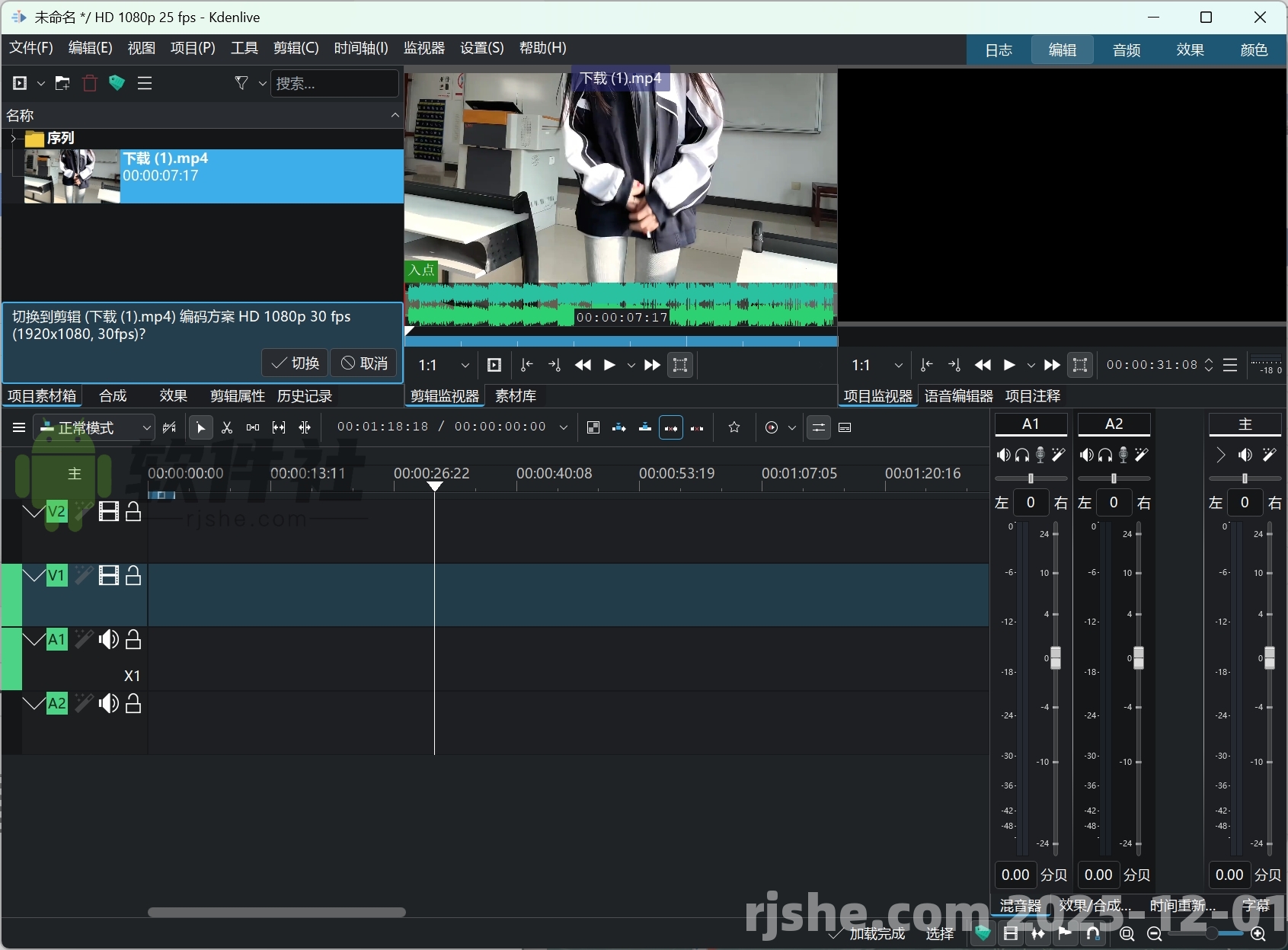Mute the A1 audio track
The width and height of the screenshot is (1288, 950).
click(109, 640)
